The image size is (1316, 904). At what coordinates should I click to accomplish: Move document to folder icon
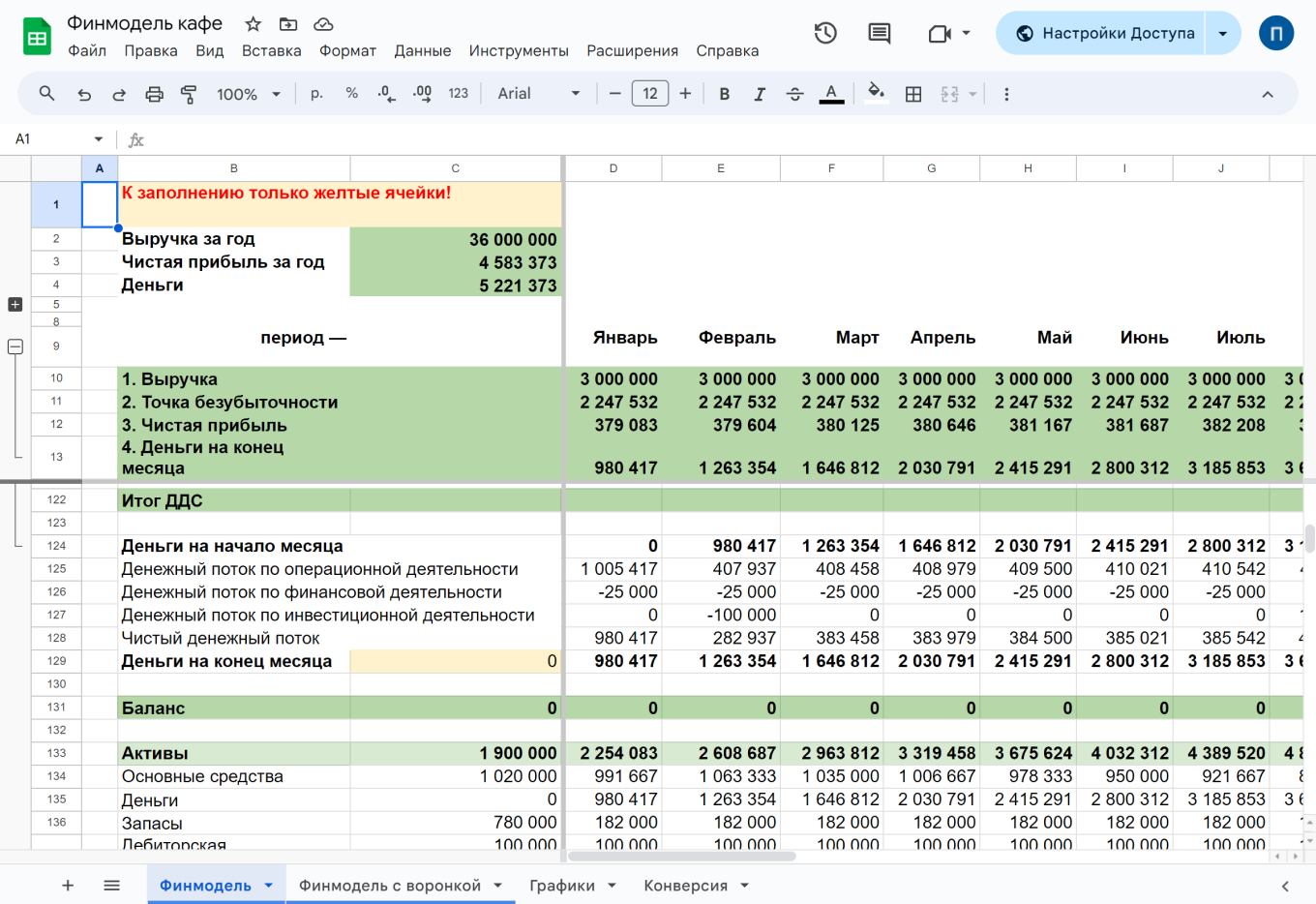coord(287,24)
